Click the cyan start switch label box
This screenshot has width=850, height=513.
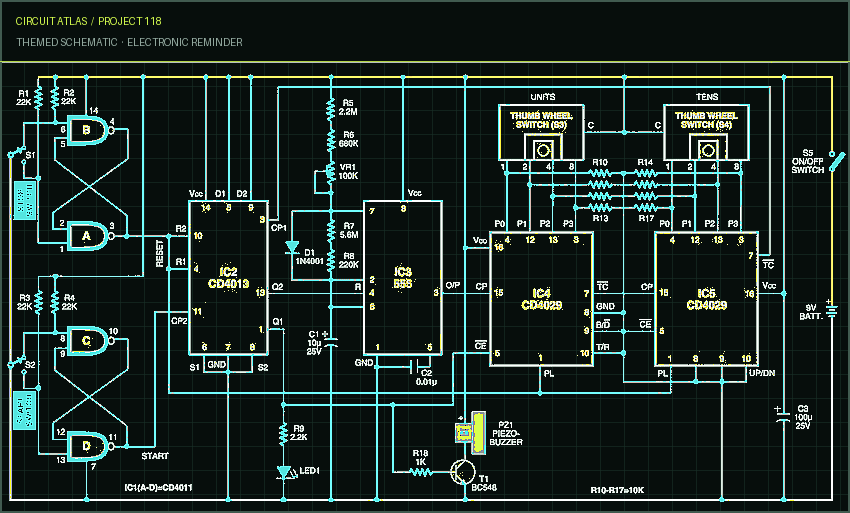24,409
